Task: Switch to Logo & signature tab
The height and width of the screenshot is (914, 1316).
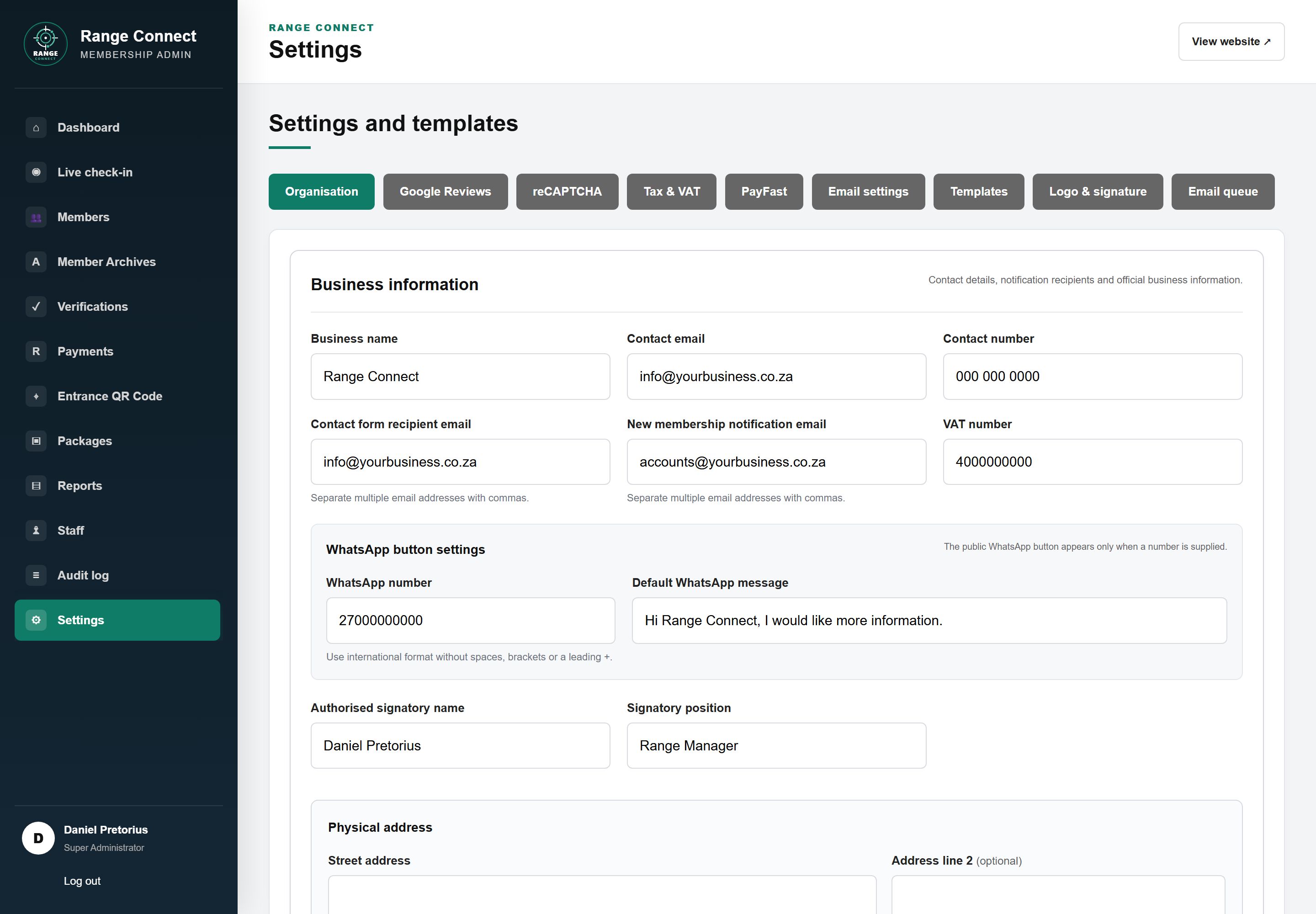Action: click(1098, 191)
